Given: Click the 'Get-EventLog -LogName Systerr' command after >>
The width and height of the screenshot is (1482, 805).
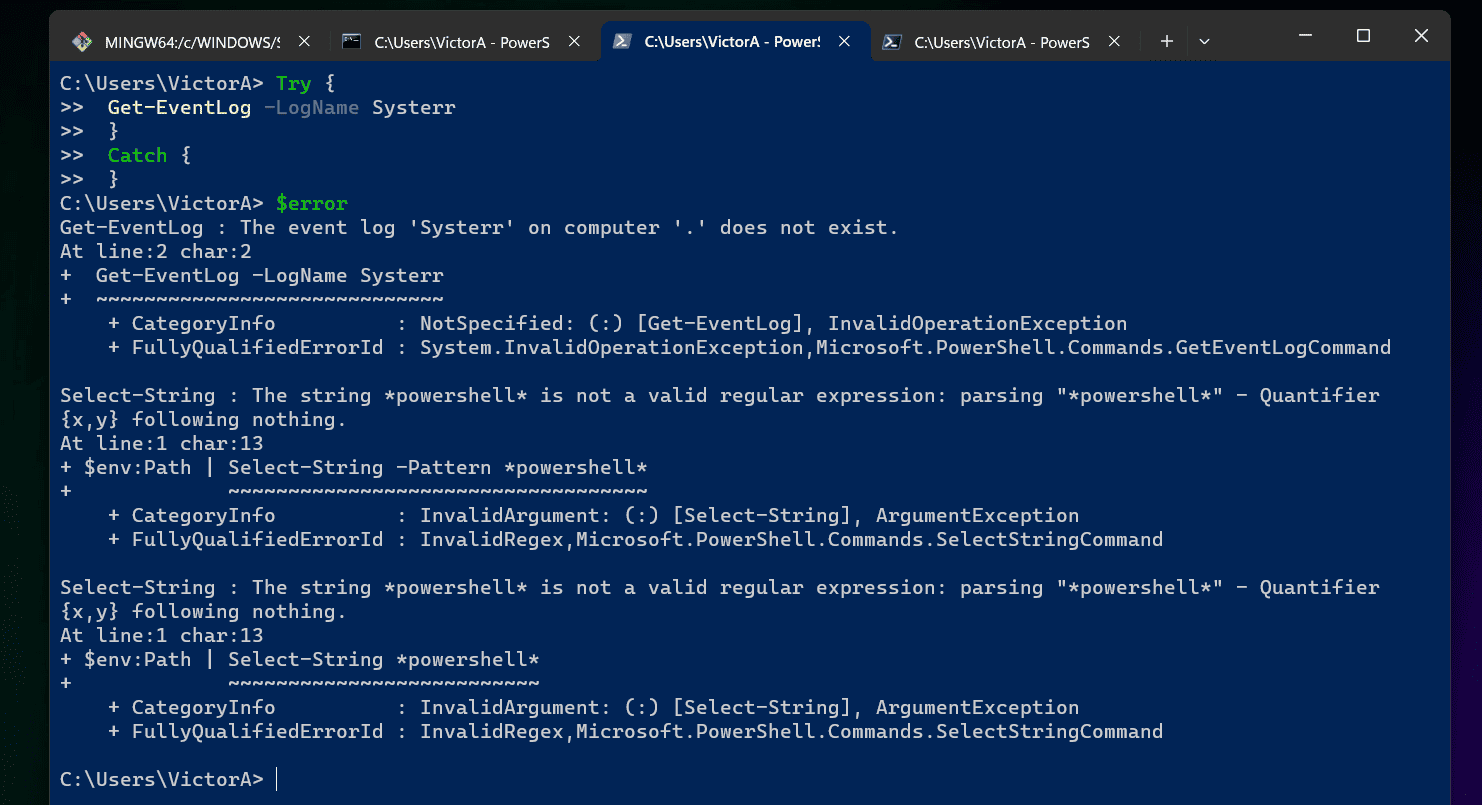Looking at the screenshot, I should tap(281, 108).
